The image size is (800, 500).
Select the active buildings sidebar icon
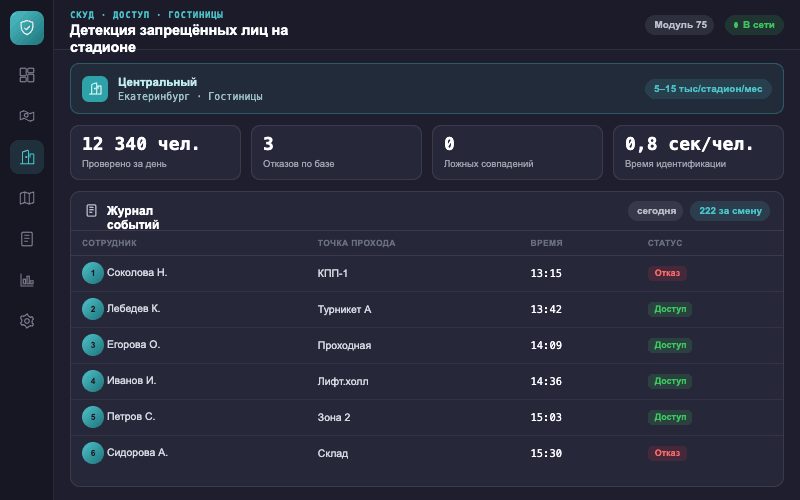coord(27,157)
